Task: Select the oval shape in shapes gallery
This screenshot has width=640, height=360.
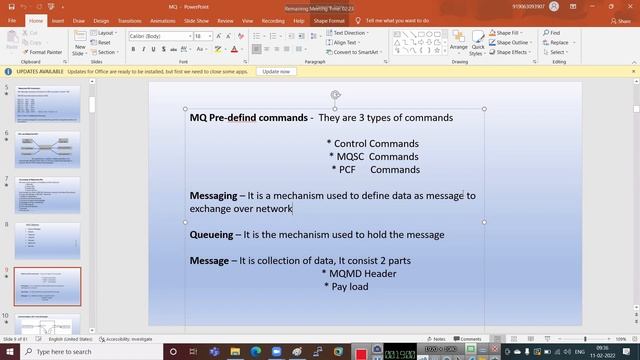Action: [x=429, y=34]
